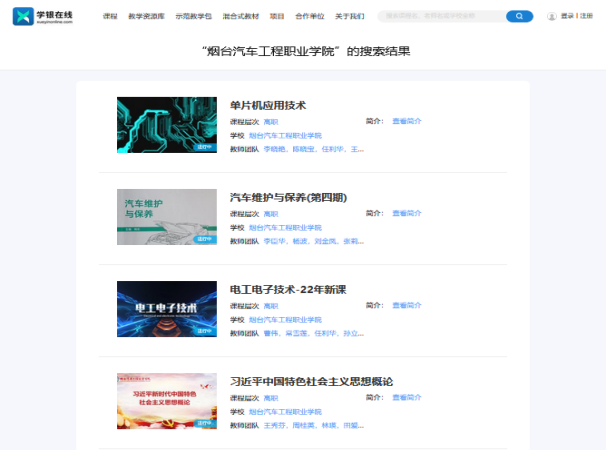Open the 混合式教材 menu item
Viewport: 606px width, 450px height.
click(x=241, y=16)
